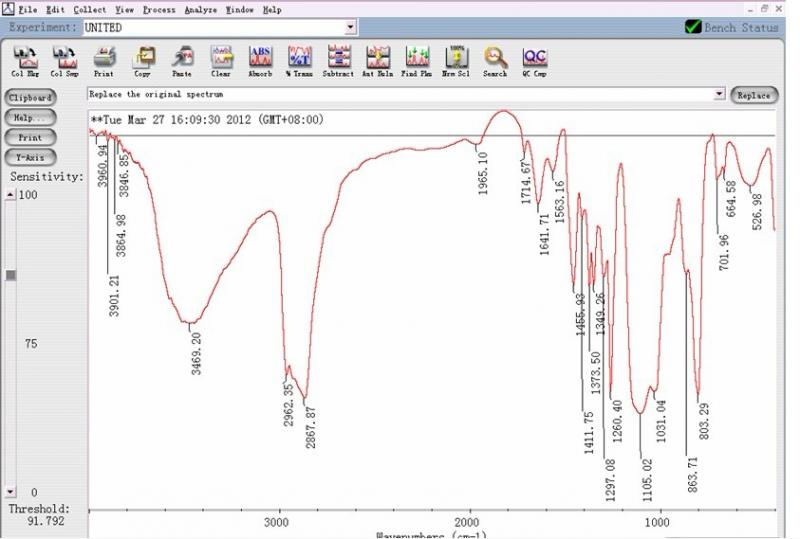Select the 1563.16 peak label
The image size is (800, 539).
560,202
